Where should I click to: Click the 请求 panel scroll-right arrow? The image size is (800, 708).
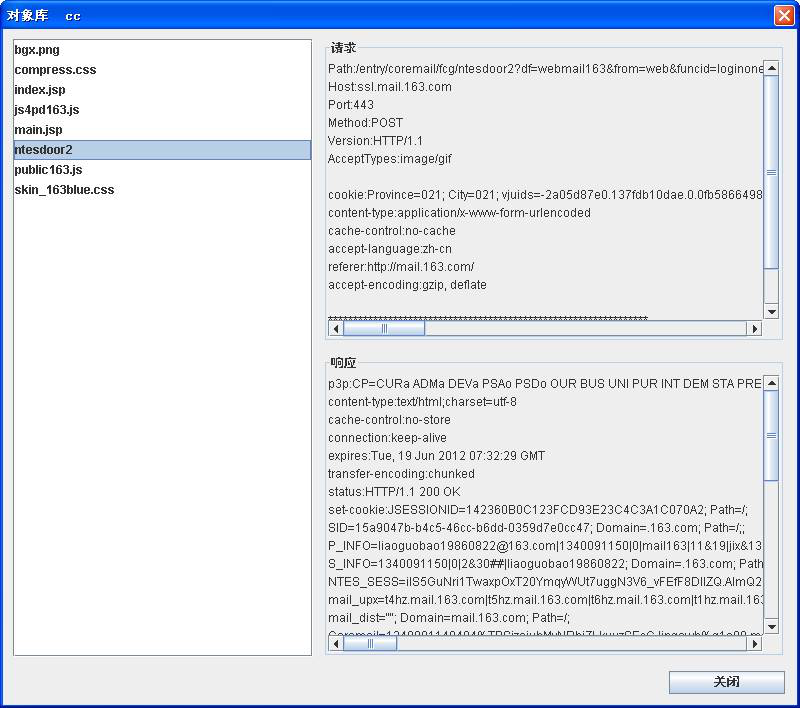click(x=755, y=328)
